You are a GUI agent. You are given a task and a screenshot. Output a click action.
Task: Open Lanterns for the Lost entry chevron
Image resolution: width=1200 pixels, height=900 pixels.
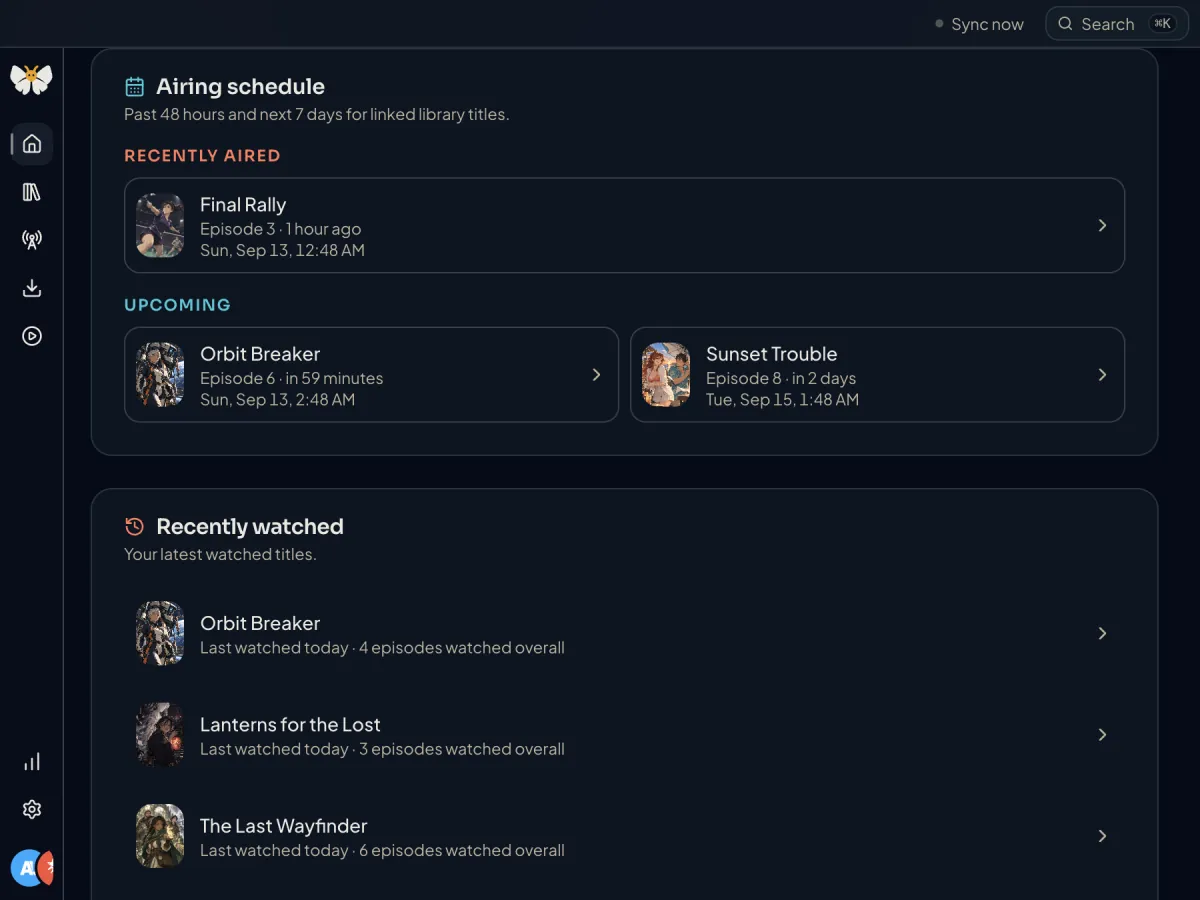click(1102, 735)
